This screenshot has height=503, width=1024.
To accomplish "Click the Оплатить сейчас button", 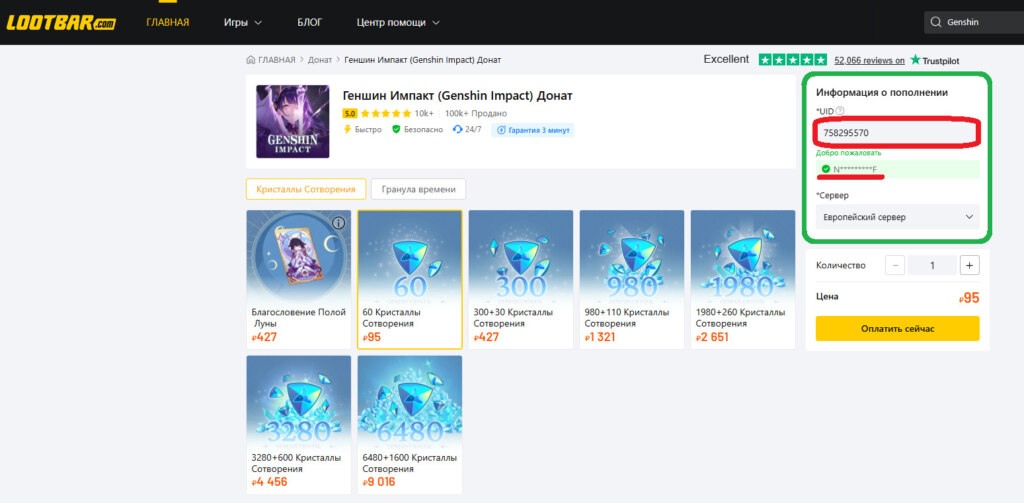I will tap(897, 329).
